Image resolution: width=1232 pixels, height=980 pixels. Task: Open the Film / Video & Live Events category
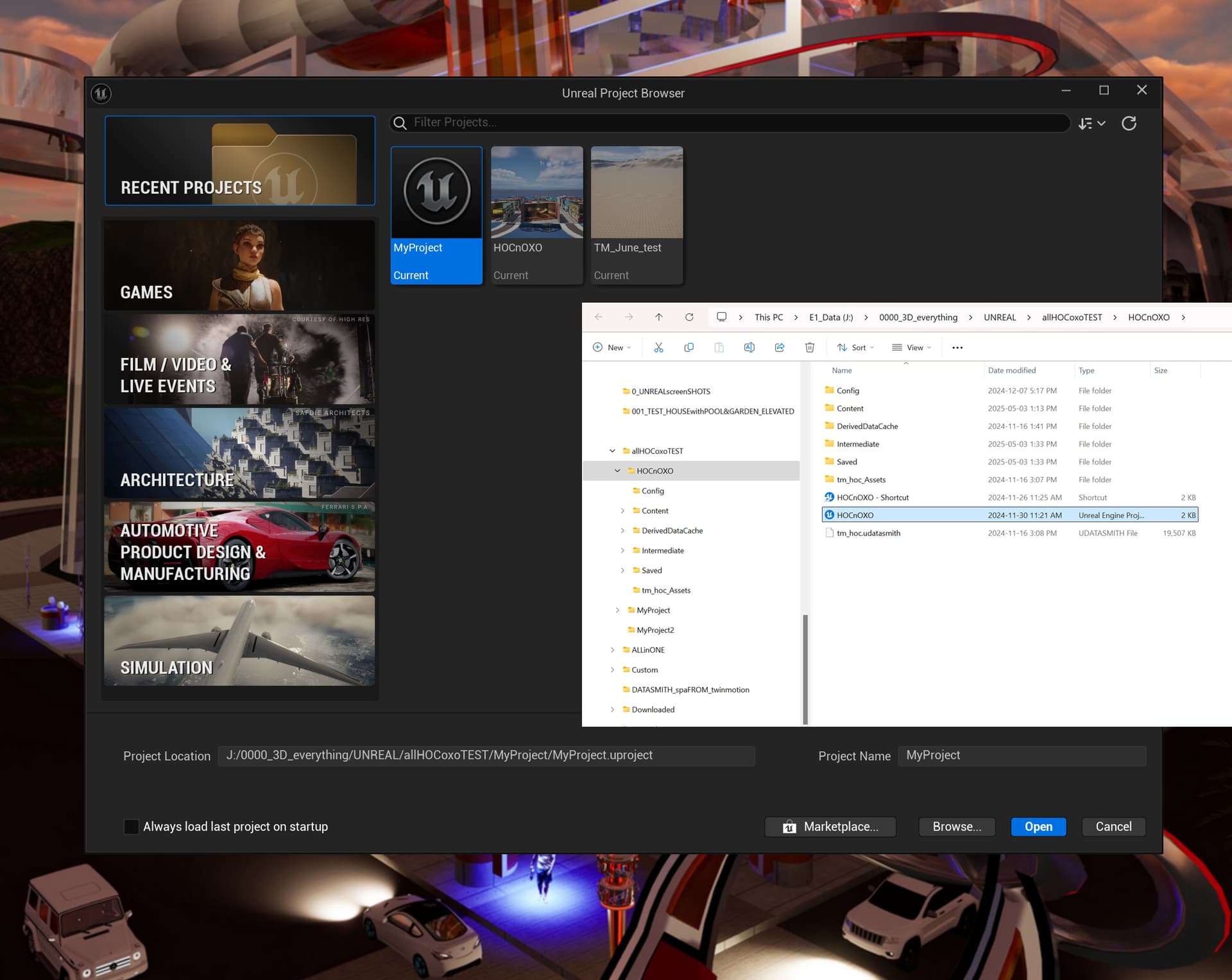pos(240,359)
